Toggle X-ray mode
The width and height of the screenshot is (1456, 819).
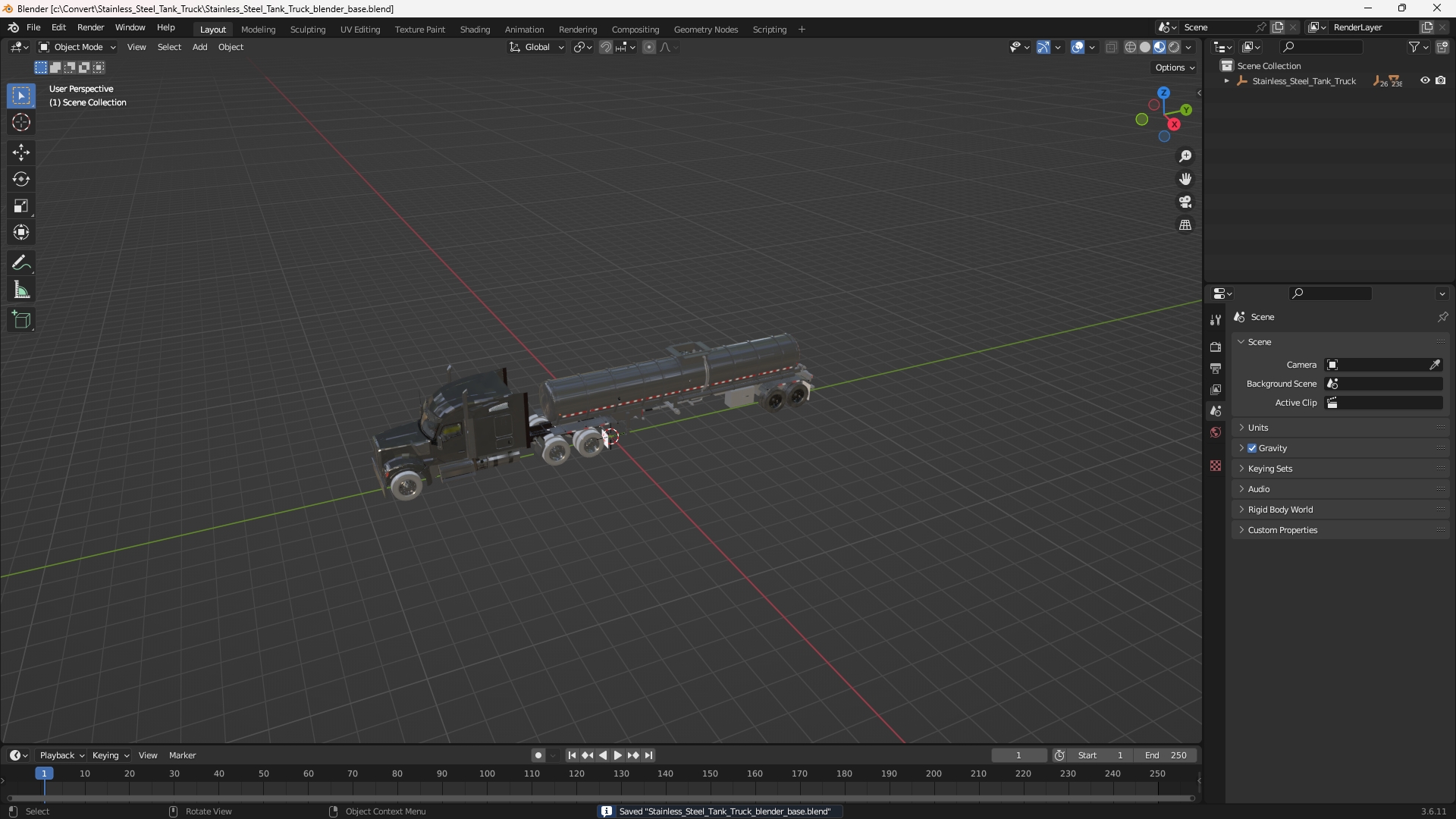pos(1111,47)
